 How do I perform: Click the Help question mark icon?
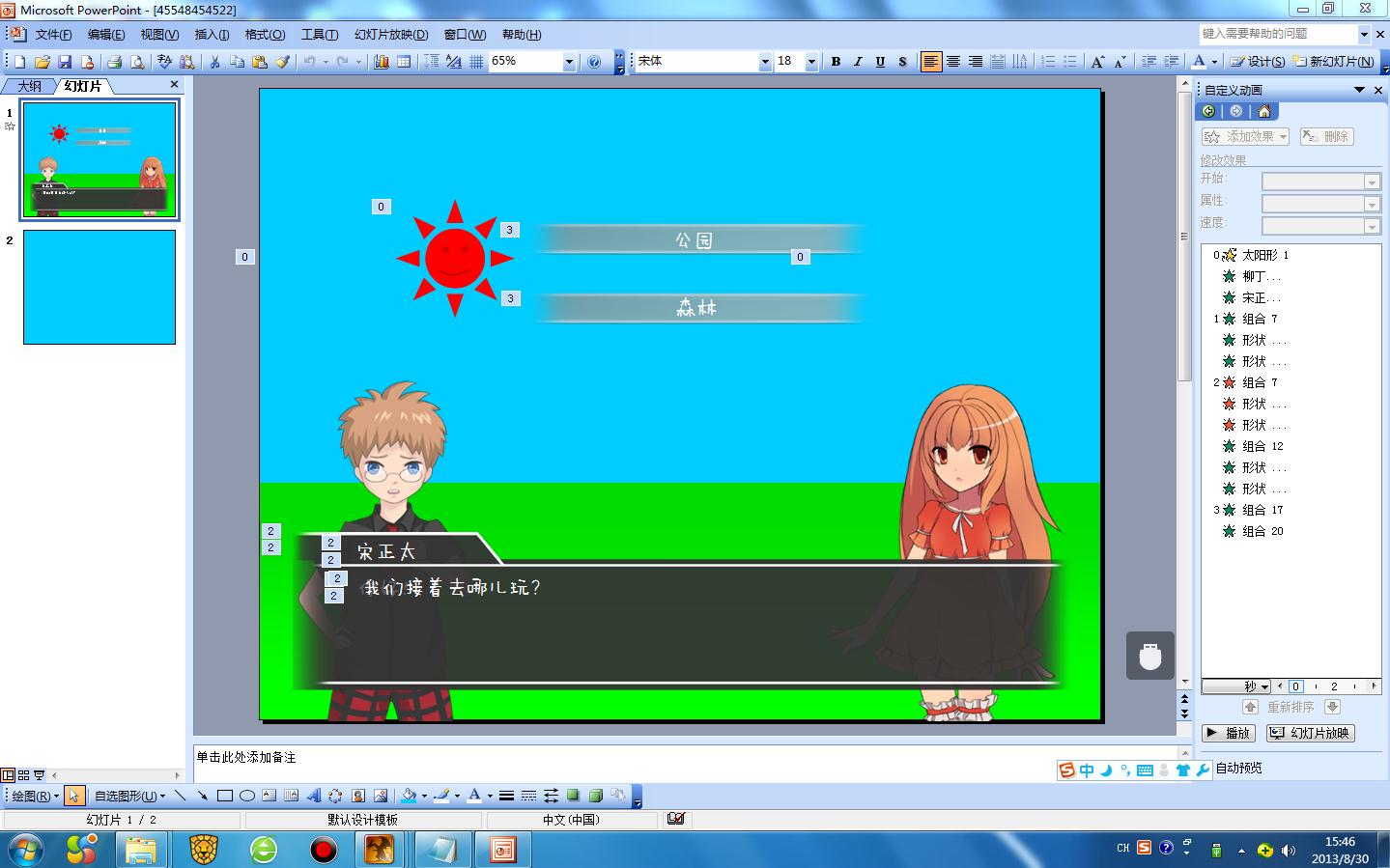pos(594,62)
